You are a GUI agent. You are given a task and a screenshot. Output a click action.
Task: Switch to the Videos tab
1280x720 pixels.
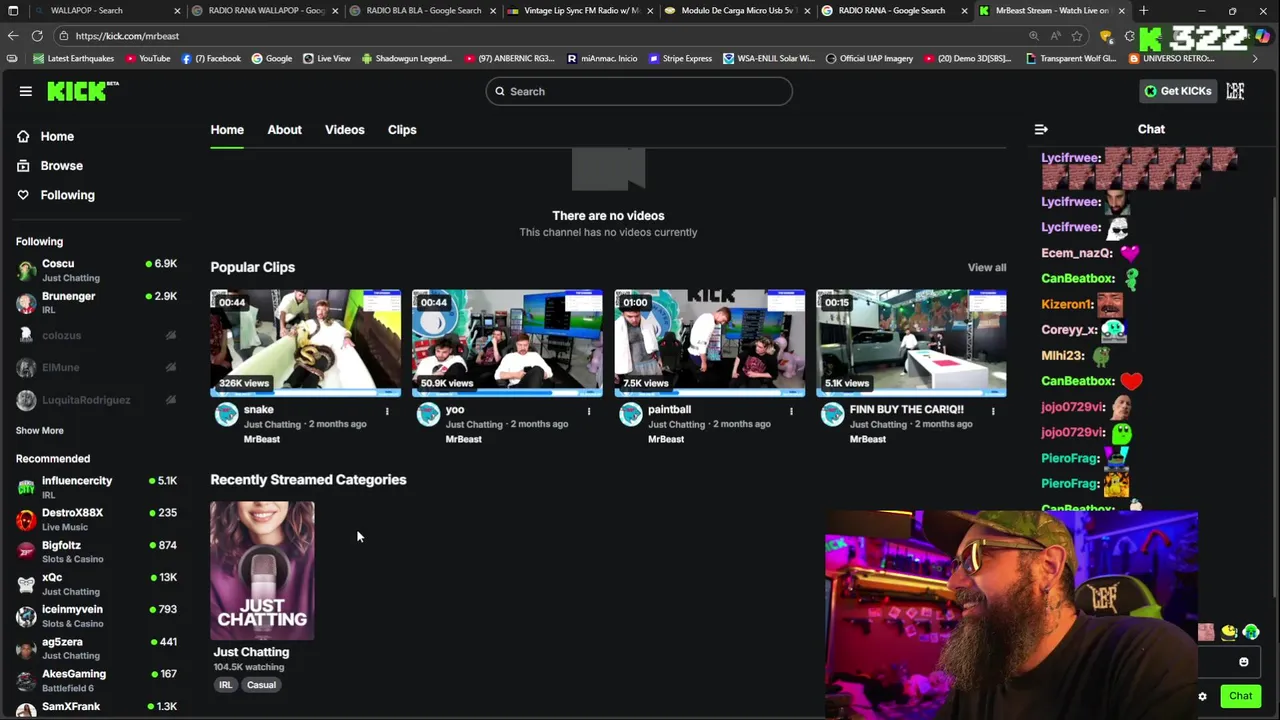pos(345,130)
